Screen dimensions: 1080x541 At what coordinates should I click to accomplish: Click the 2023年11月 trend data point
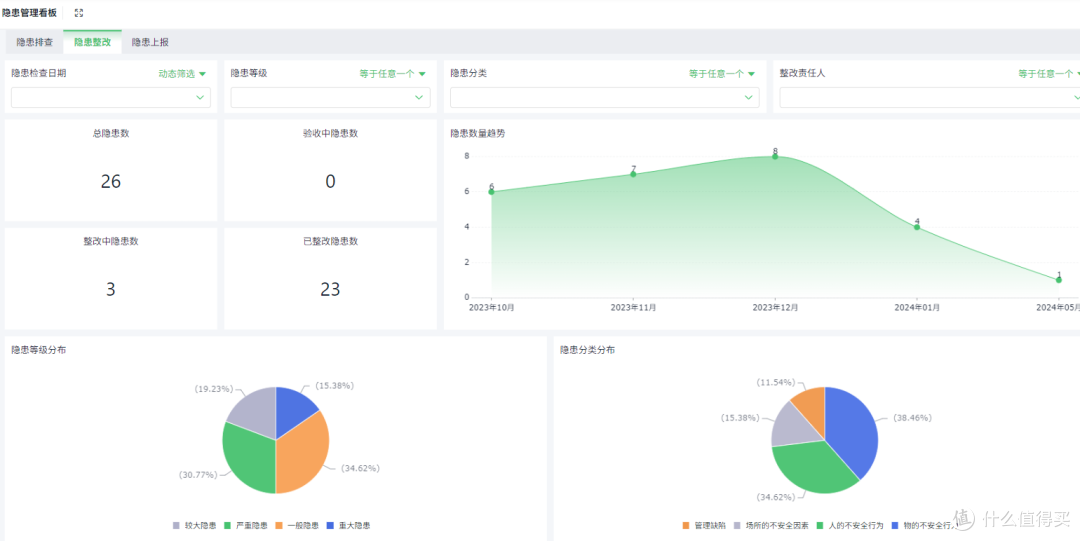tap(633, 174)
